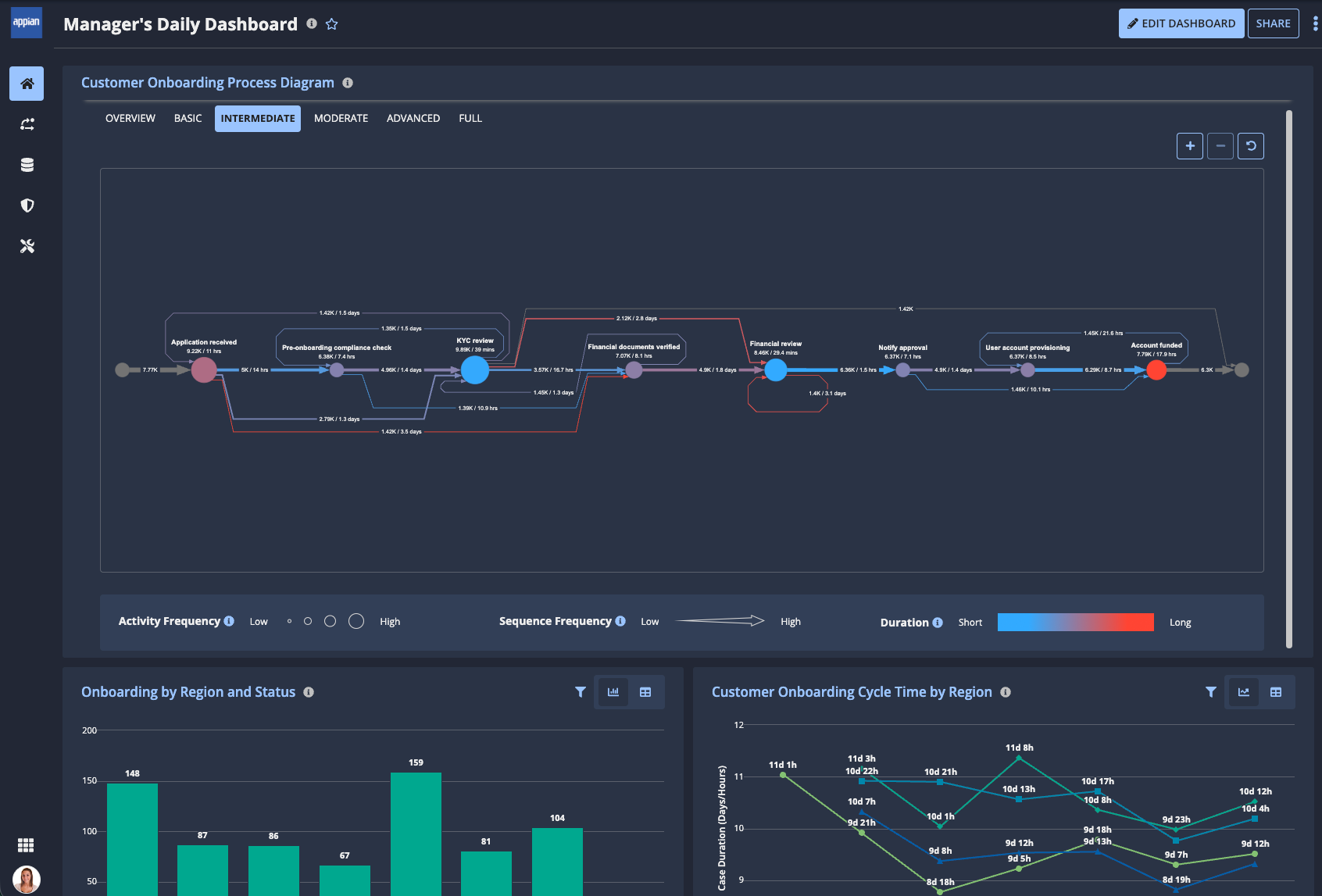Filter the Cycle Time by Region chart

pyautogui.click(x=1211, y=692)
